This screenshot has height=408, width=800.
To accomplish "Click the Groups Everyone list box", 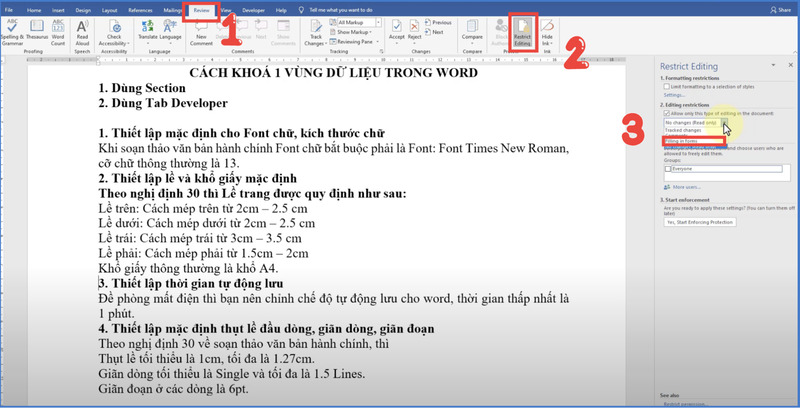I will 727,173.
